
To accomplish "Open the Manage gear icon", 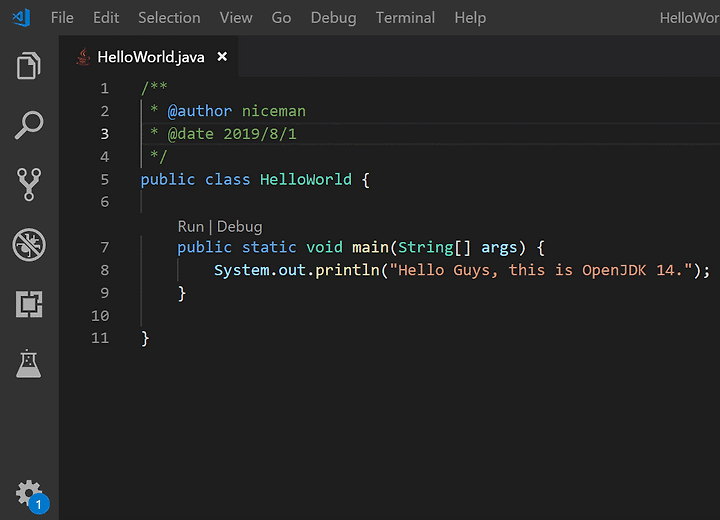I will tap(29, 493).
